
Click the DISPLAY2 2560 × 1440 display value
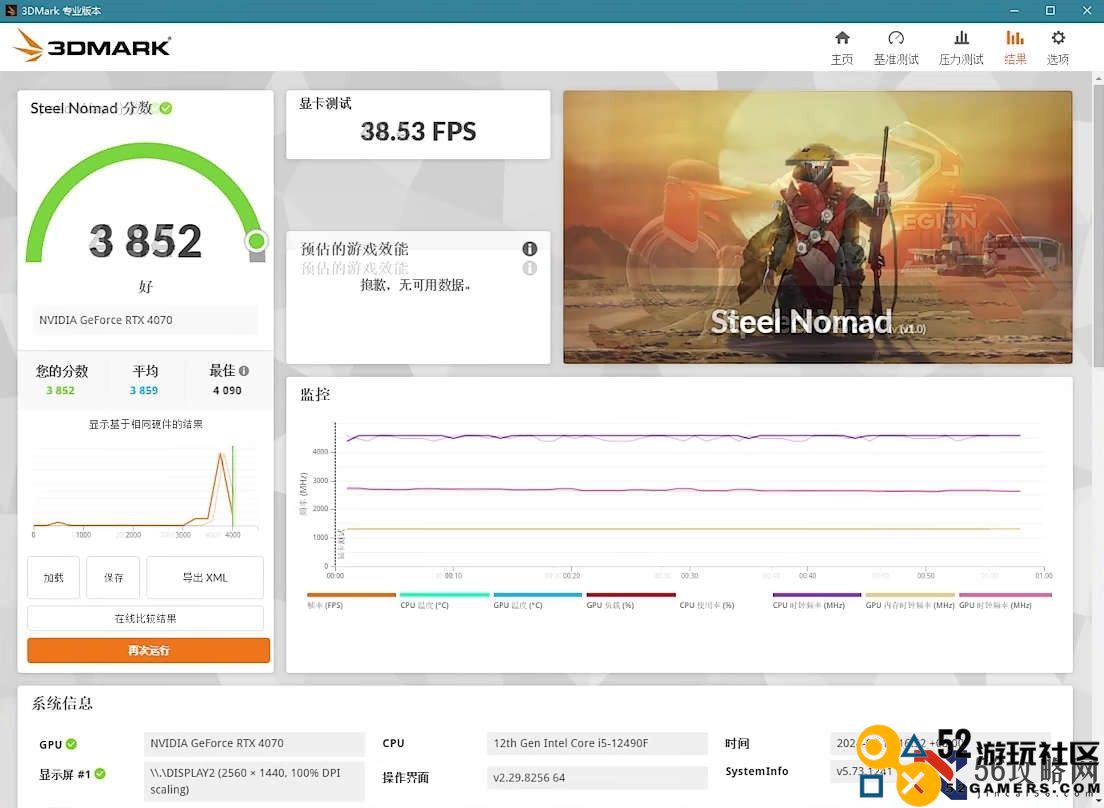click(x=254, y=781)
